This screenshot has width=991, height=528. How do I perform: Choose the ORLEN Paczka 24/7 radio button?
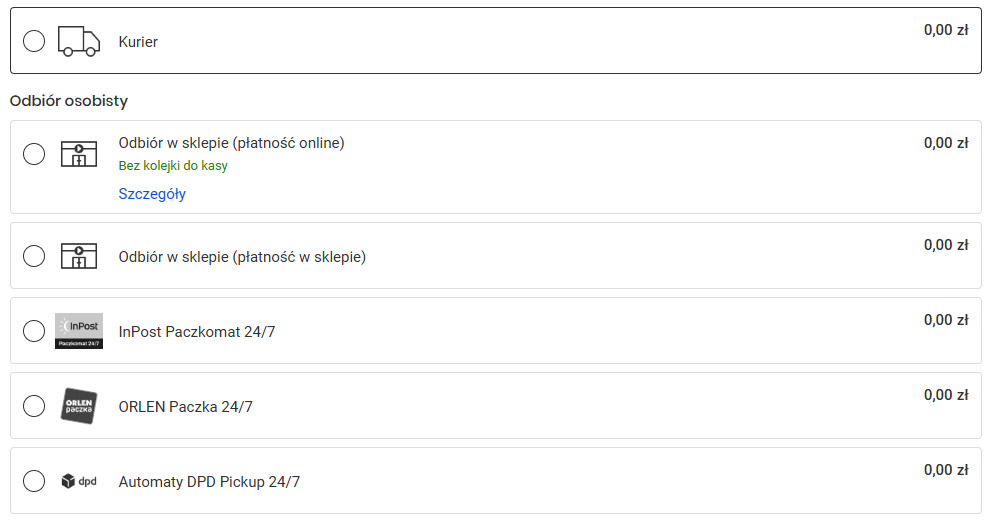coord(34,406)
